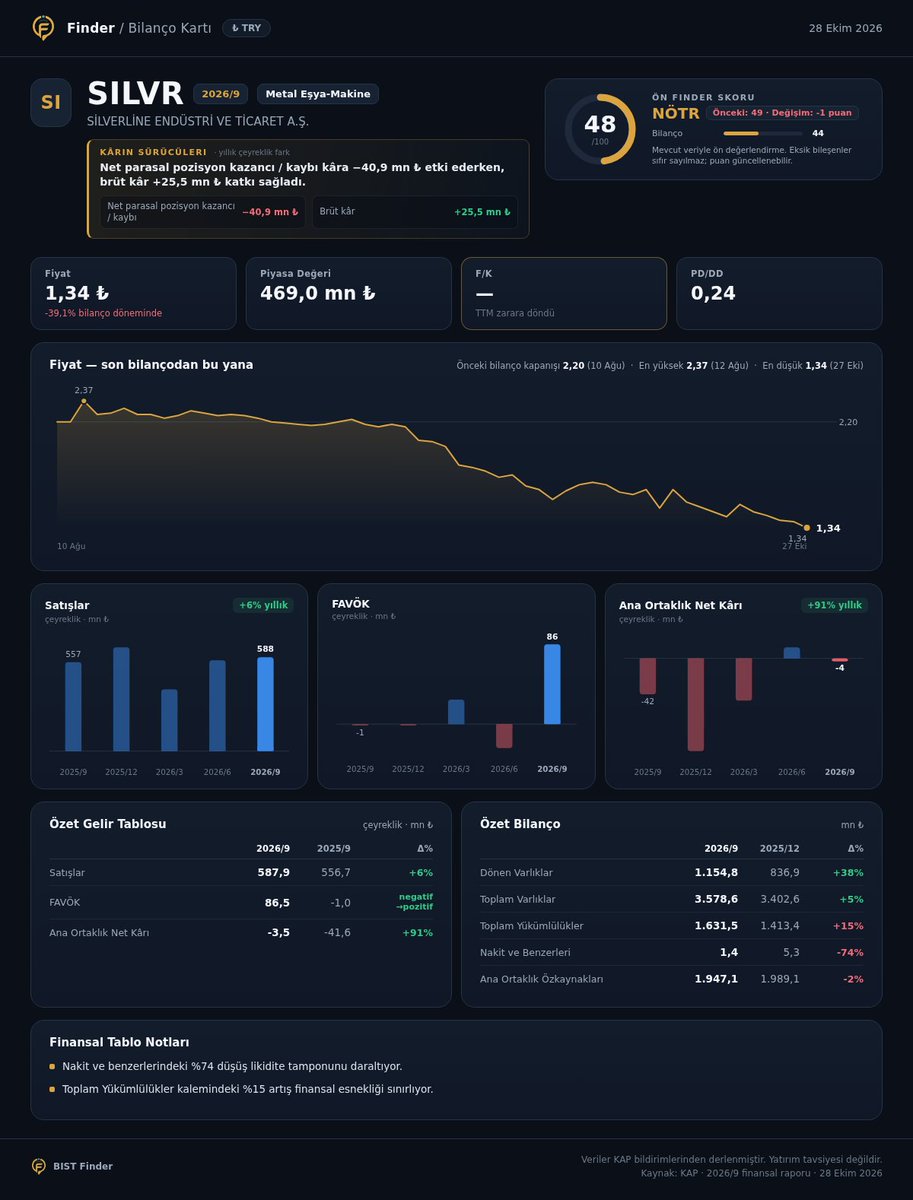This screenshot has height=1200, width=913.
Task: Click the Fiyat 1,34 ₺ card
Action: 134,293
